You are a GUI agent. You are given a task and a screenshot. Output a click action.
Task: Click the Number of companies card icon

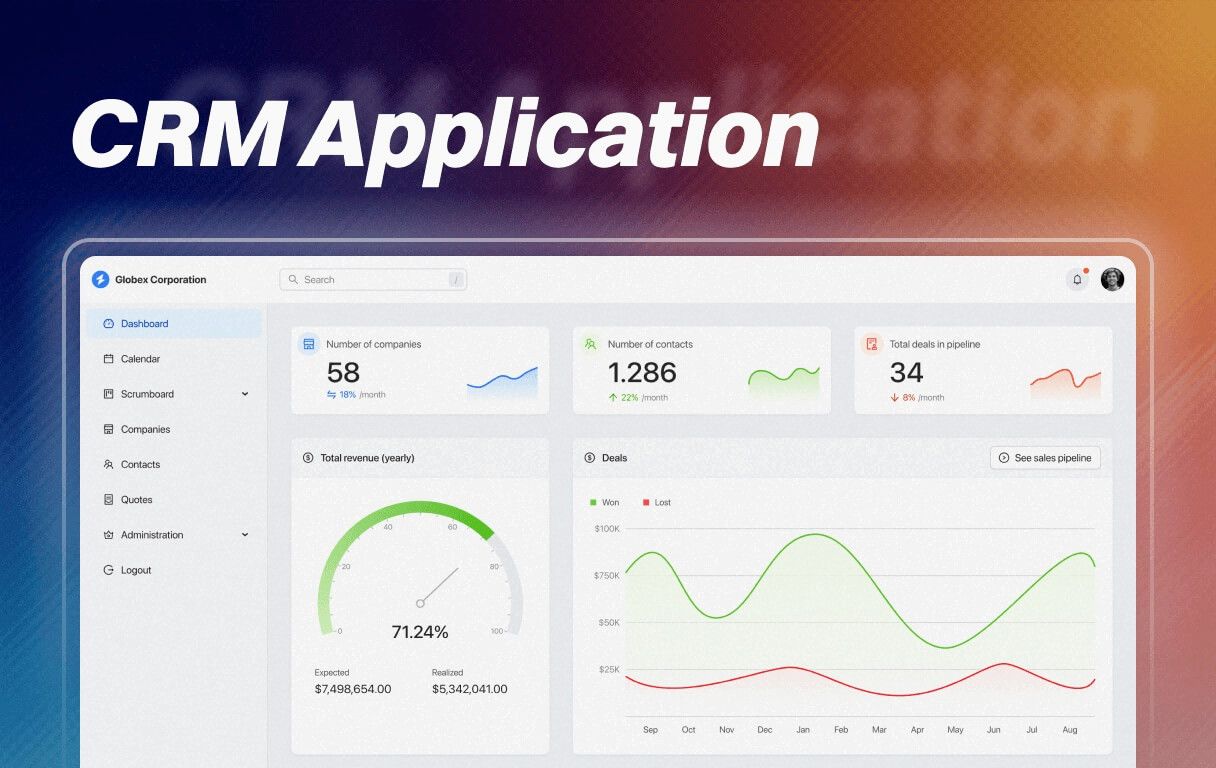[x=309, y=344]
